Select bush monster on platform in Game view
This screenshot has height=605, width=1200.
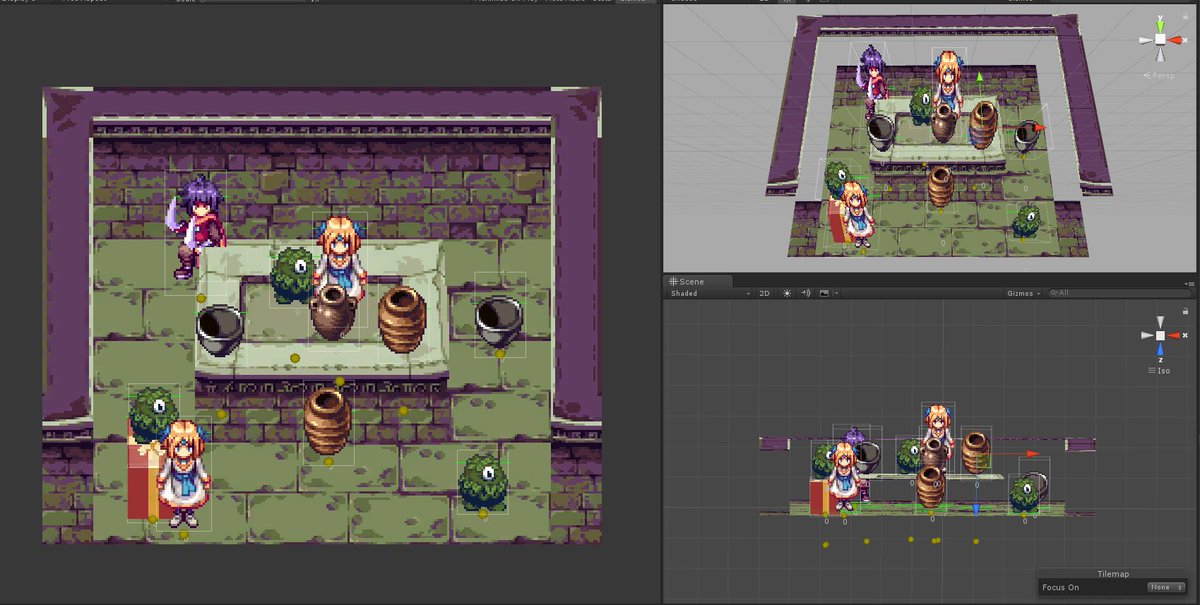pos(293,275)
